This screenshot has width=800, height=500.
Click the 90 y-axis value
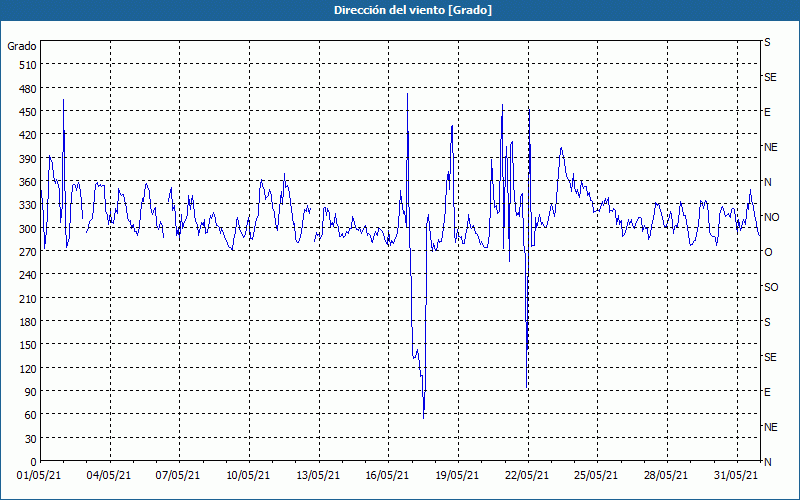[x=31, y=392]
